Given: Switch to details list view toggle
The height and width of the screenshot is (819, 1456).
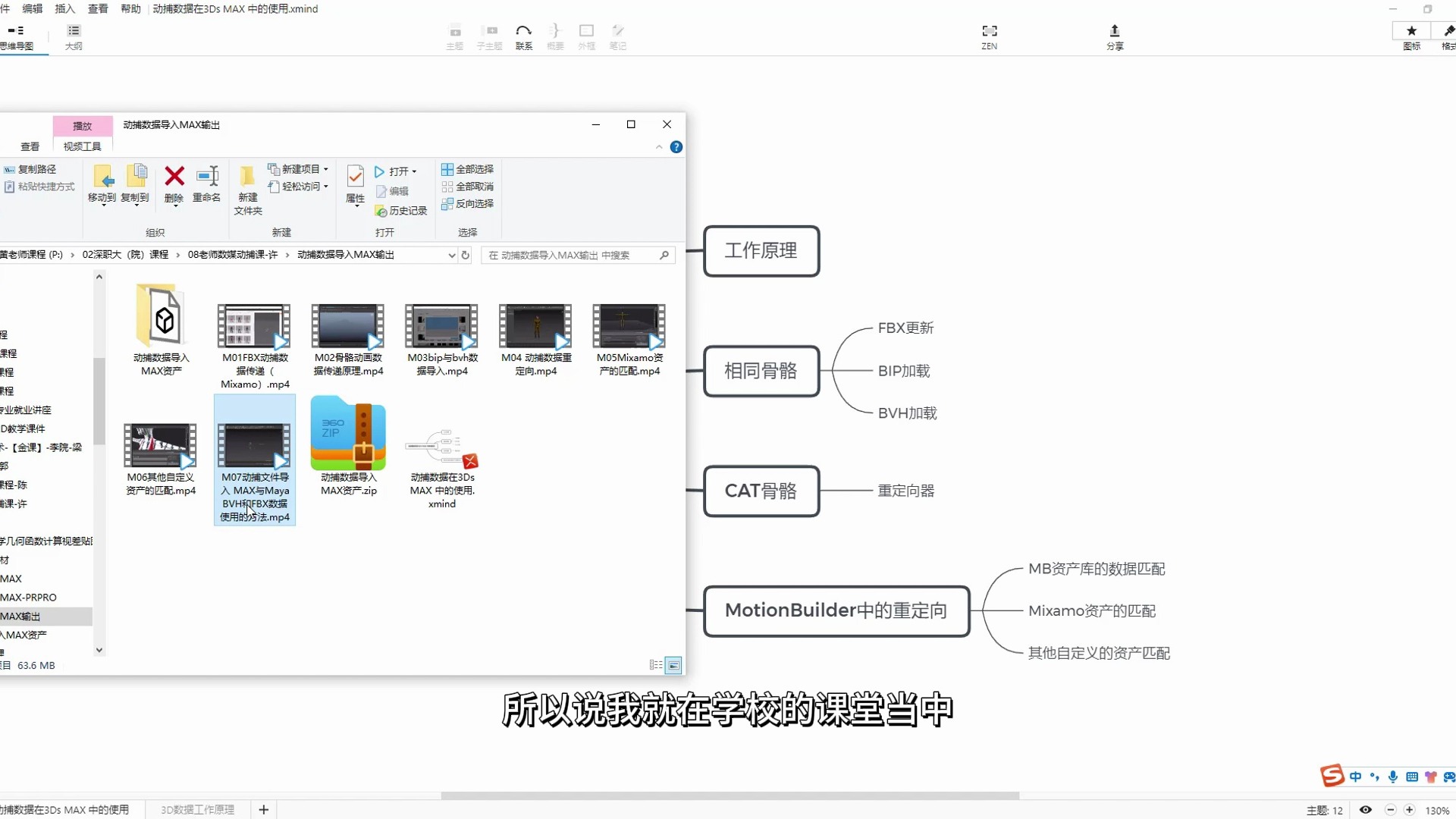Looking at the screenshot, I should (x=655, y=665).
